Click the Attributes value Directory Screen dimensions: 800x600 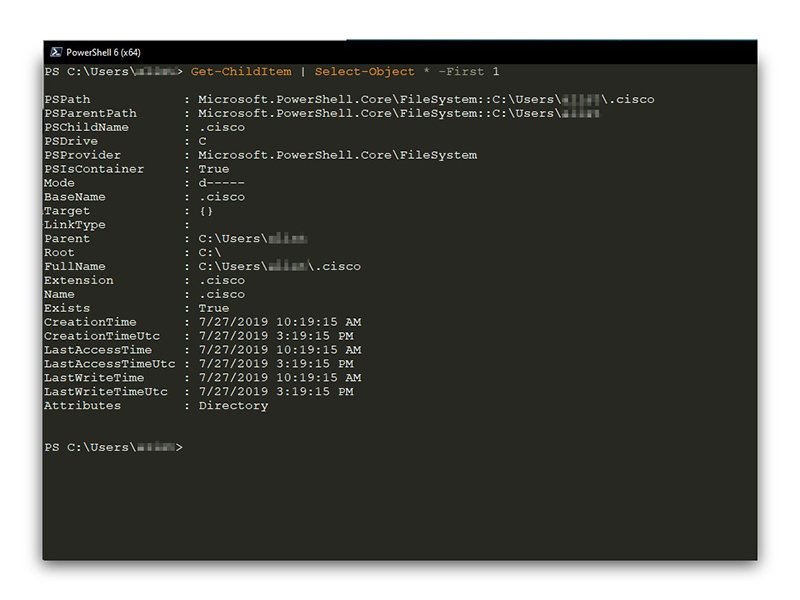pyautogui.click(x=233, y=406)
